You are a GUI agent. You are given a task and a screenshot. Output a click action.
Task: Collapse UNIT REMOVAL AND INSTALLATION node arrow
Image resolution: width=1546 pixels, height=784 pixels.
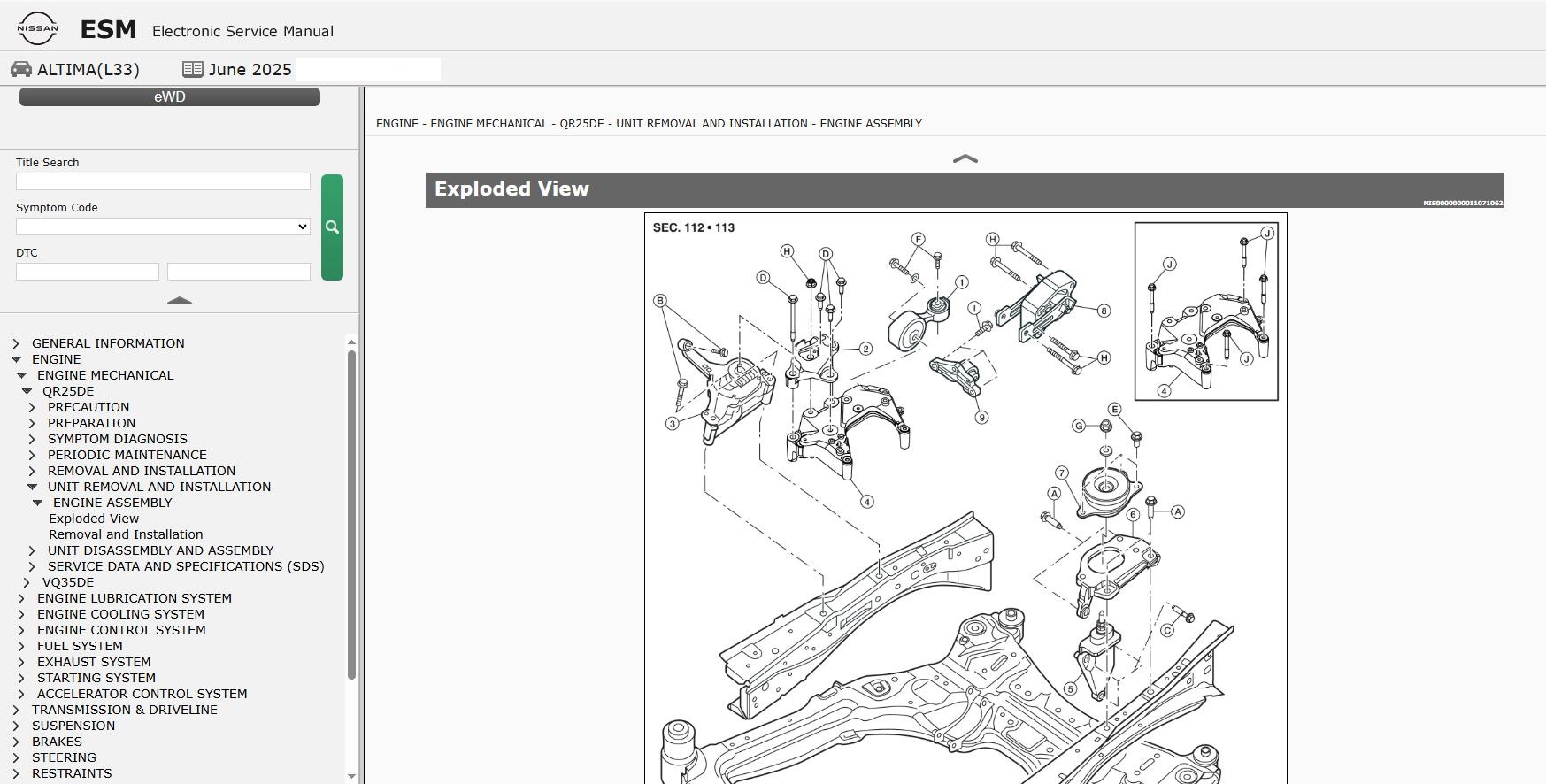tap(32, 487)
